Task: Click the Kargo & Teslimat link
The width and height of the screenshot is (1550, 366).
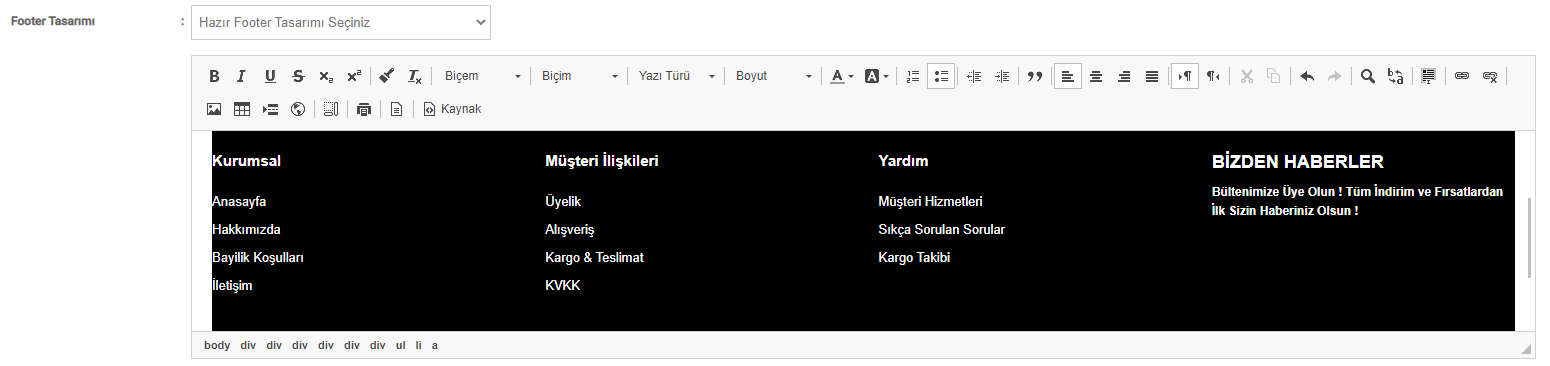Action: point(594,257)
